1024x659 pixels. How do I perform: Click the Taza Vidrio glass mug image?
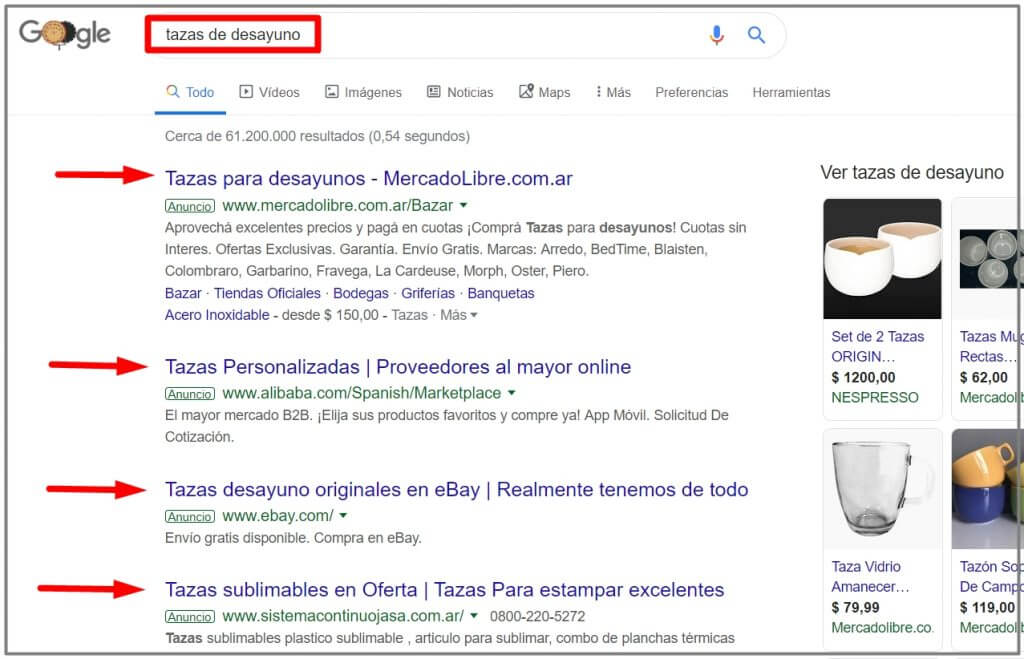coord(882,489)
